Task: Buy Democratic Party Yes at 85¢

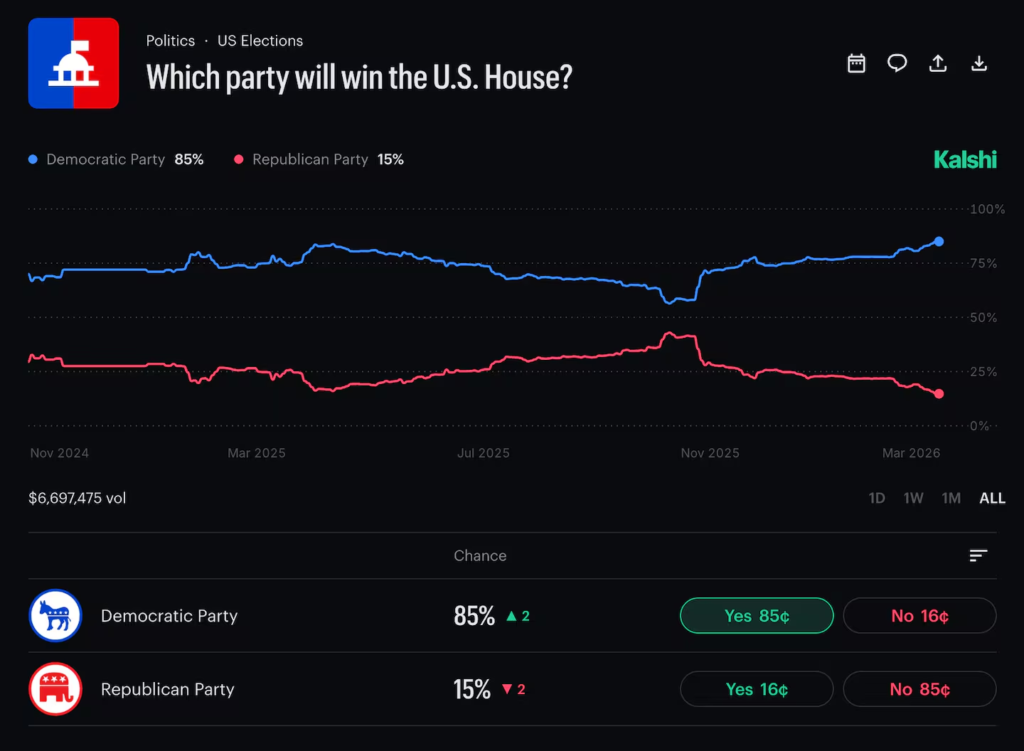Action: click(x=756, y=616)
